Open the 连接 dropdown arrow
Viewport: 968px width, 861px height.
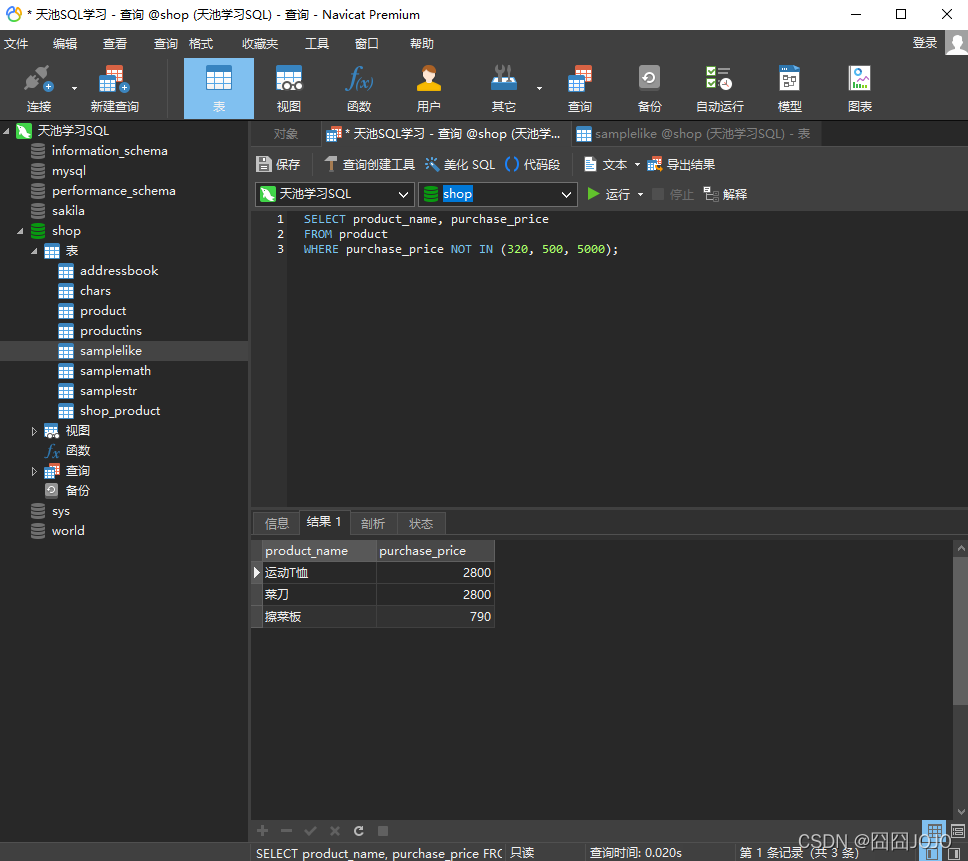click(x=74, y=88)
